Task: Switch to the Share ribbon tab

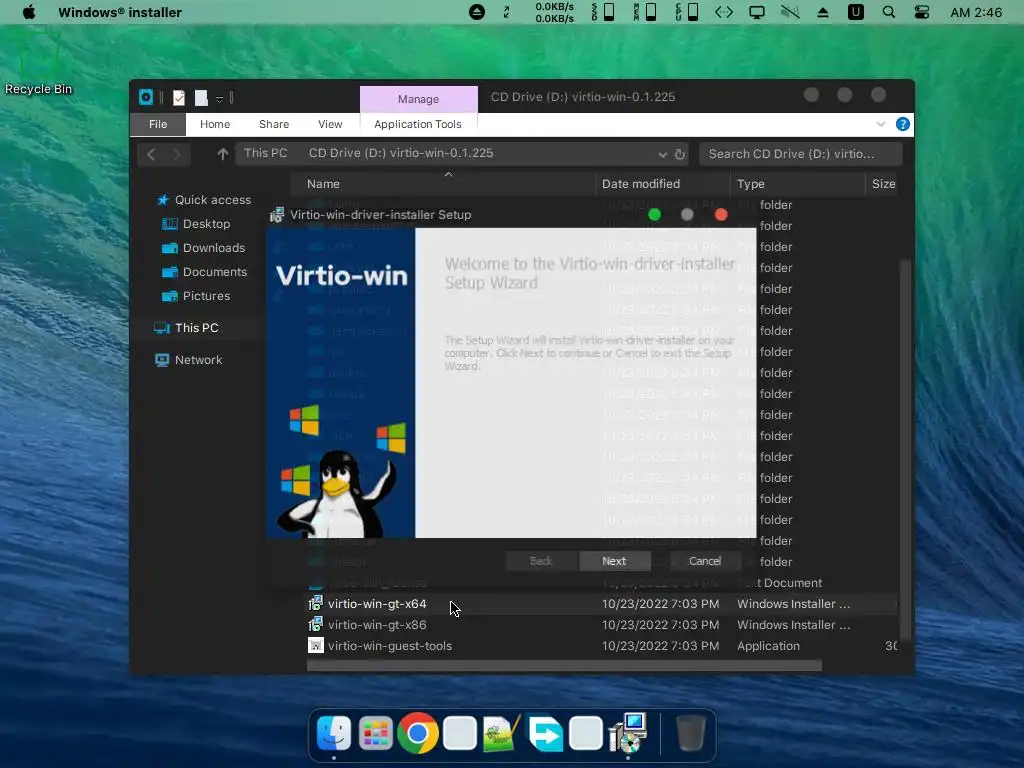Action: 274,124
